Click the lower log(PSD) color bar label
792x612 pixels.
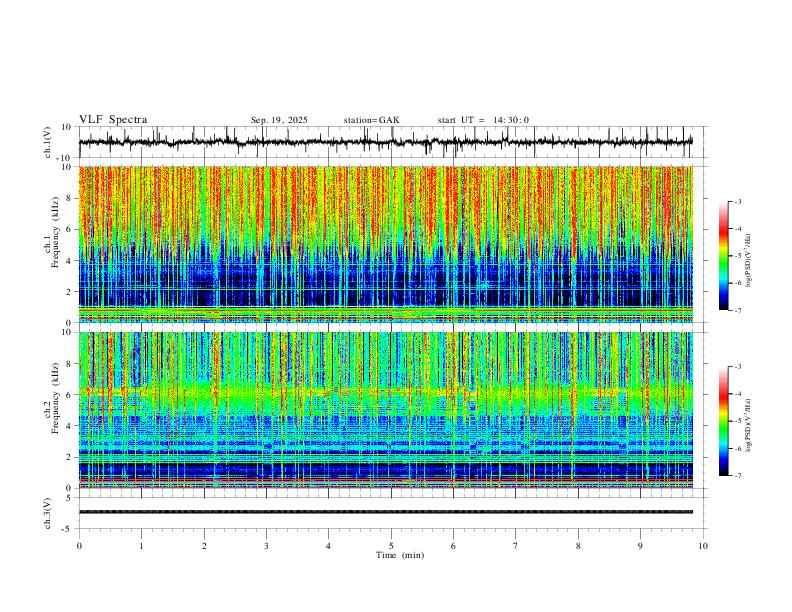point(748,425)
